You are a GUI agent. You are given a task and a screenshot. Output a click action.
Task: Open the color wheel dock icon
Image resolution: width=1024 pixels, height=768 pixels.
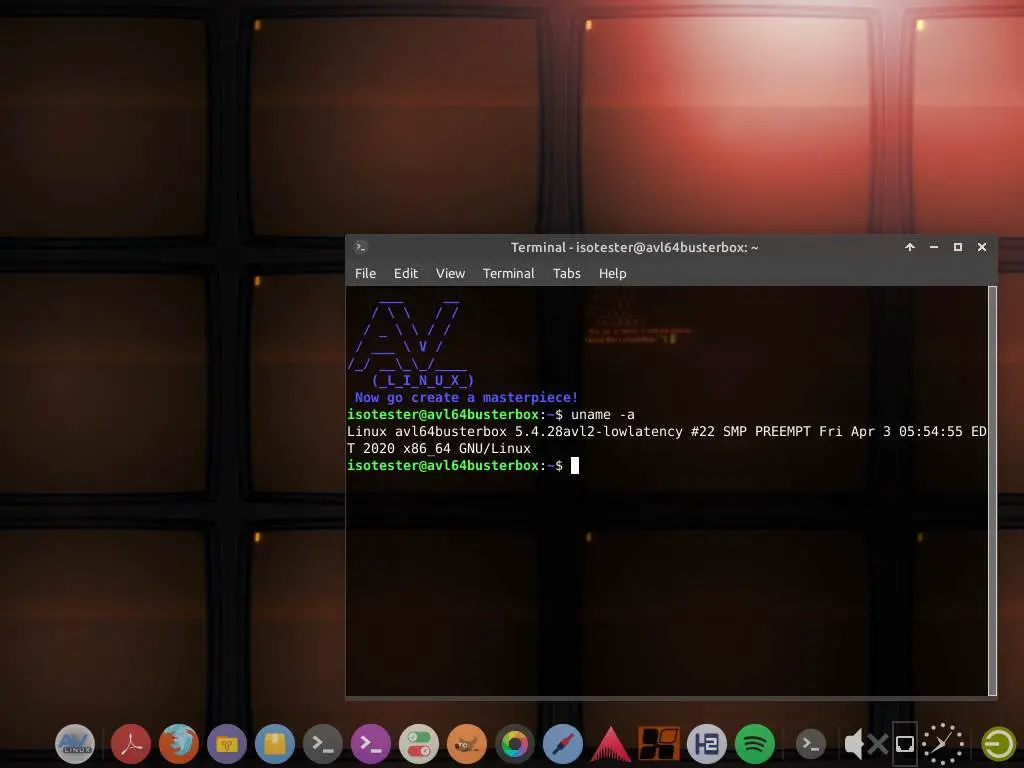(x=515, y=744)
